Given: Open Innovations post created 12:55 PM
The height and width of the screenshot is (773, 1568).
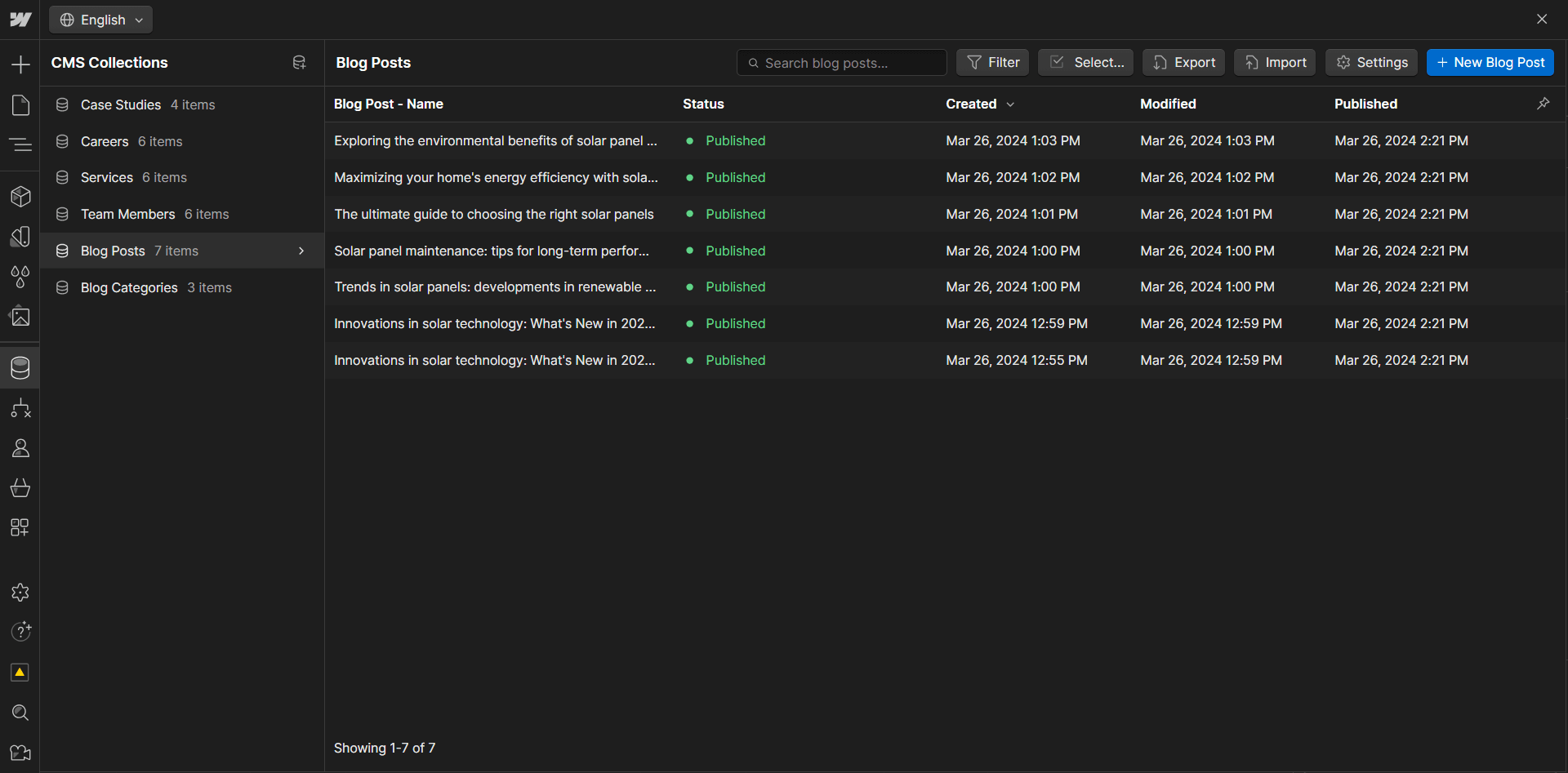Looking at the screenshot, I should (x=495, y=360).
